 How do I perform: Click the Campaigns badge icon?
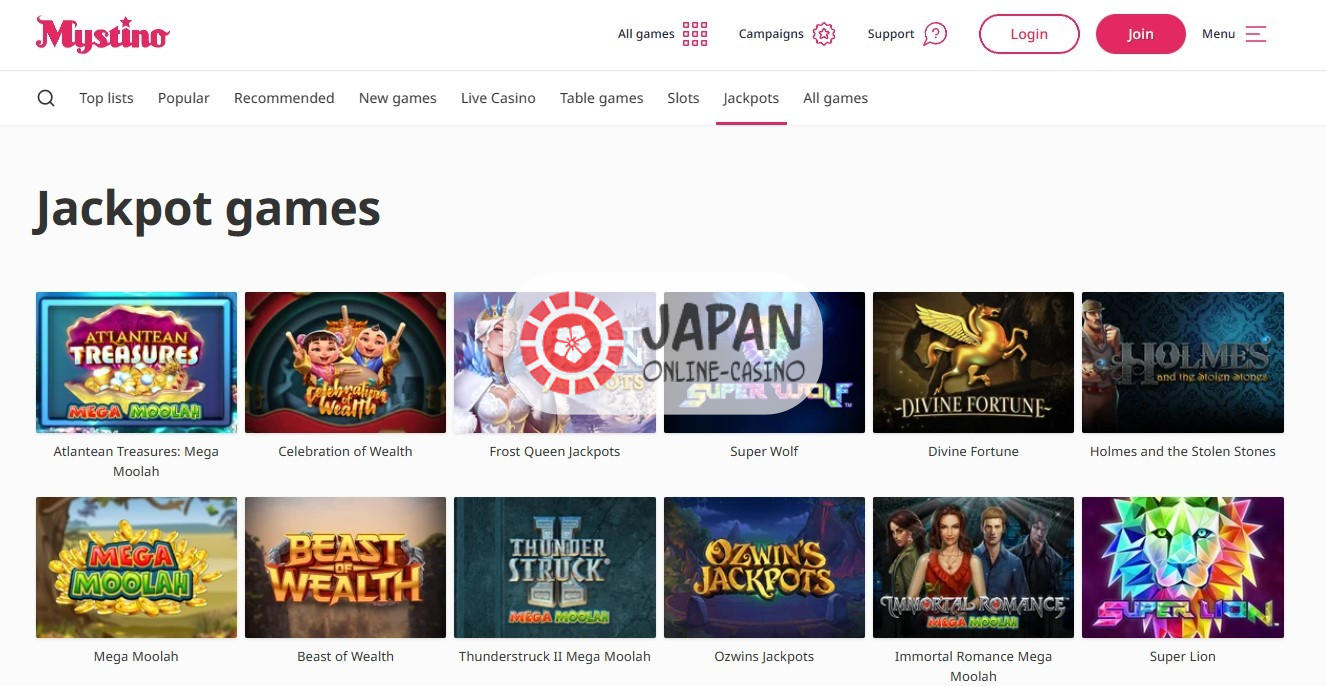pos(824,34)
